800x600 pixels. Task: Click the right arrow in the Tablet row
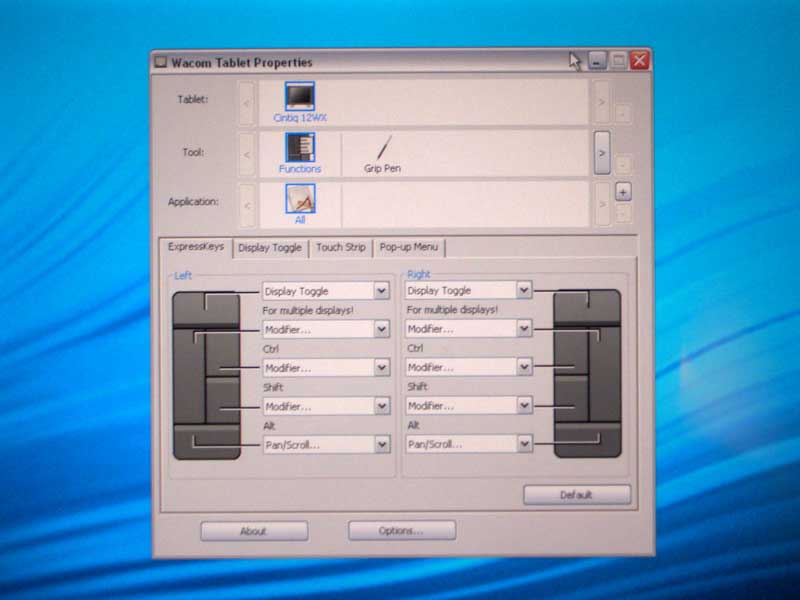602,102
